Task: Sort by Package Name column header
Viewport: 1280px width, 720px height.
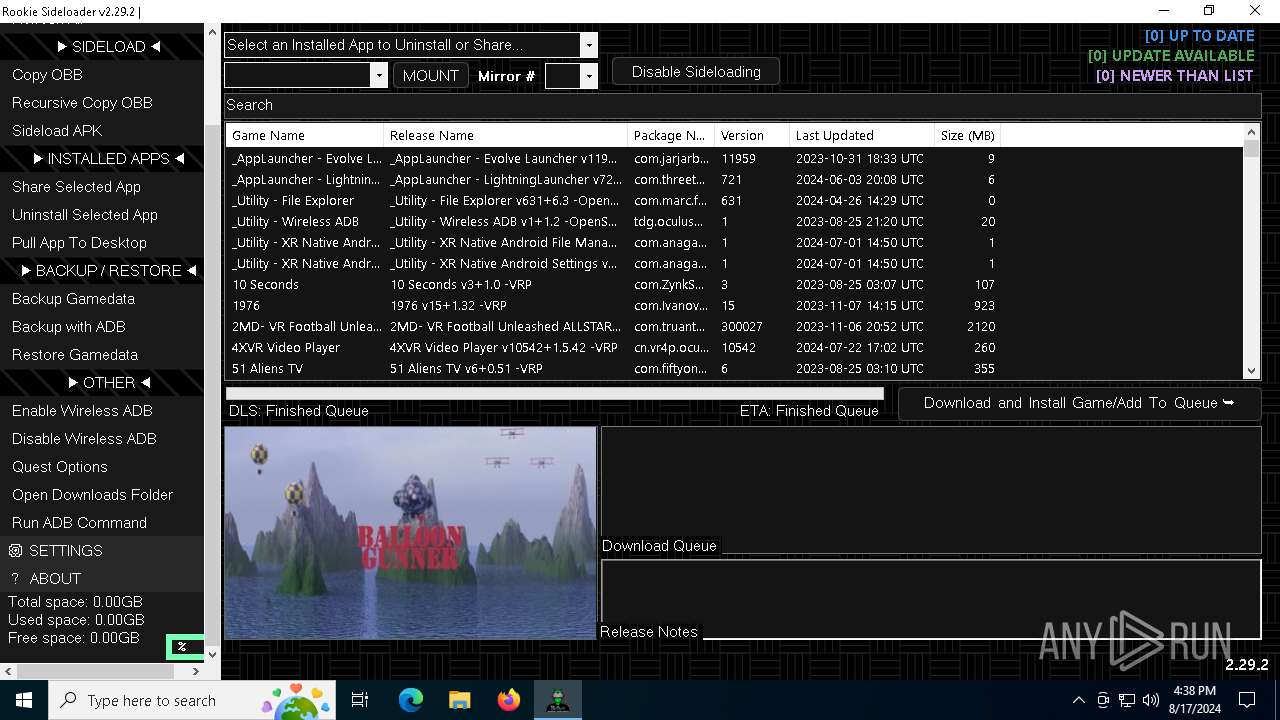Action: [x=671, y=135]
